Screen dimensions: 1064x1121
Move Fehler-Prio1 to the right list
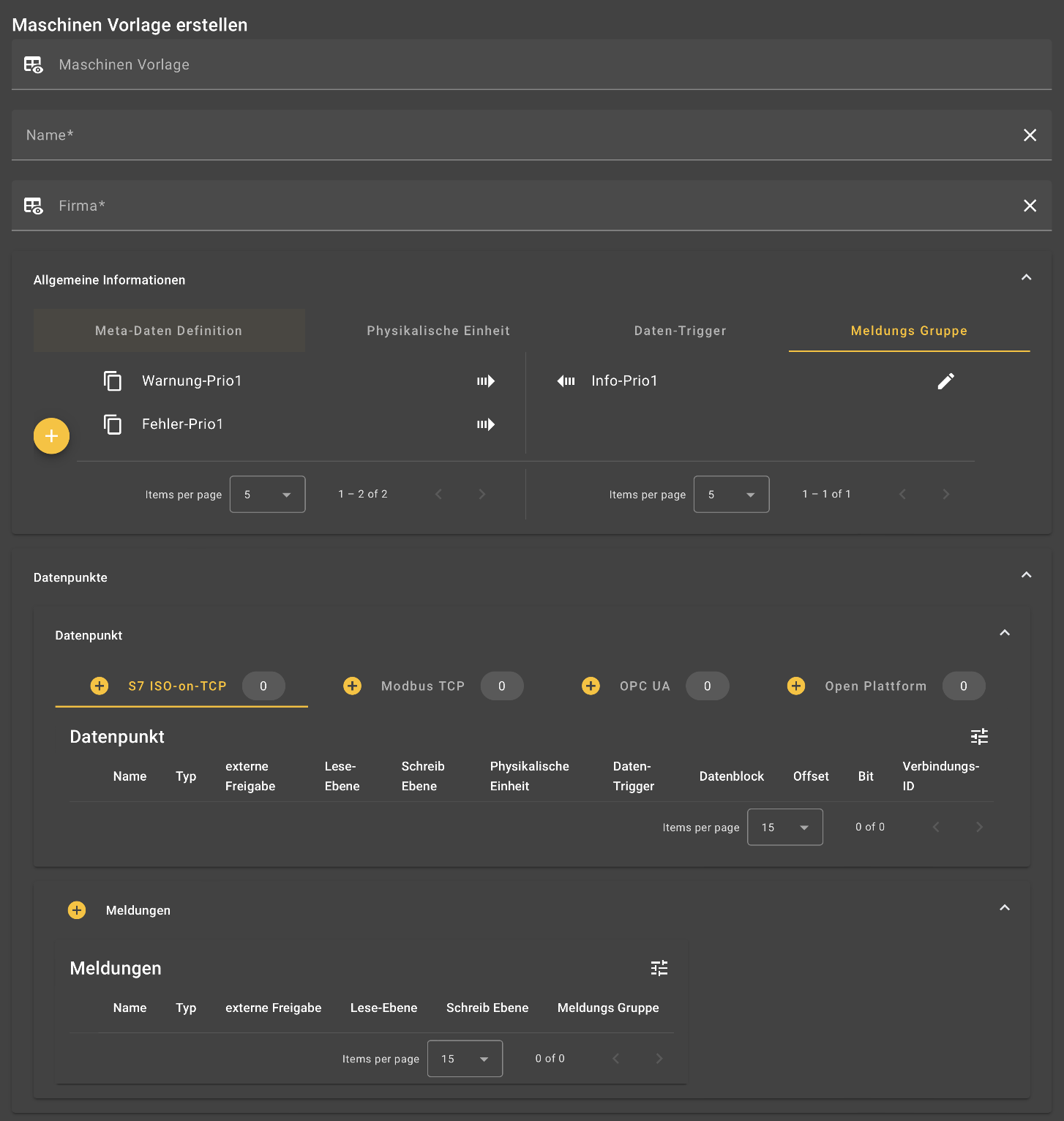486,424
